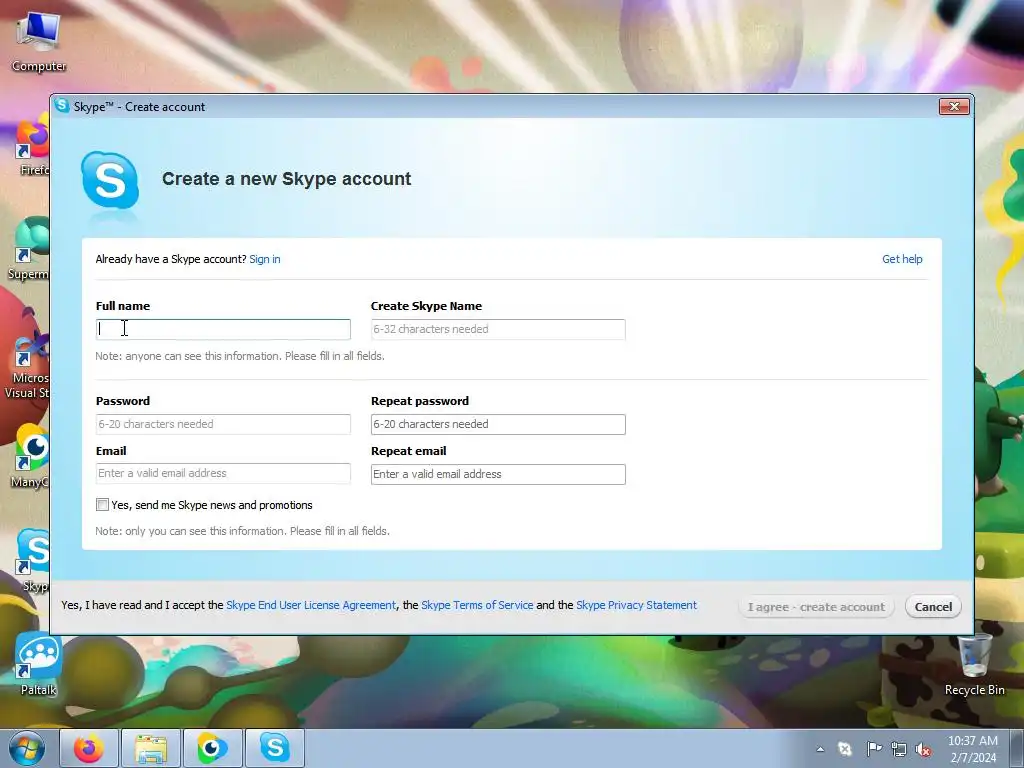Screen dimensions: 1024x768
Task: Open the network tray icon
Action: [899, 749]
